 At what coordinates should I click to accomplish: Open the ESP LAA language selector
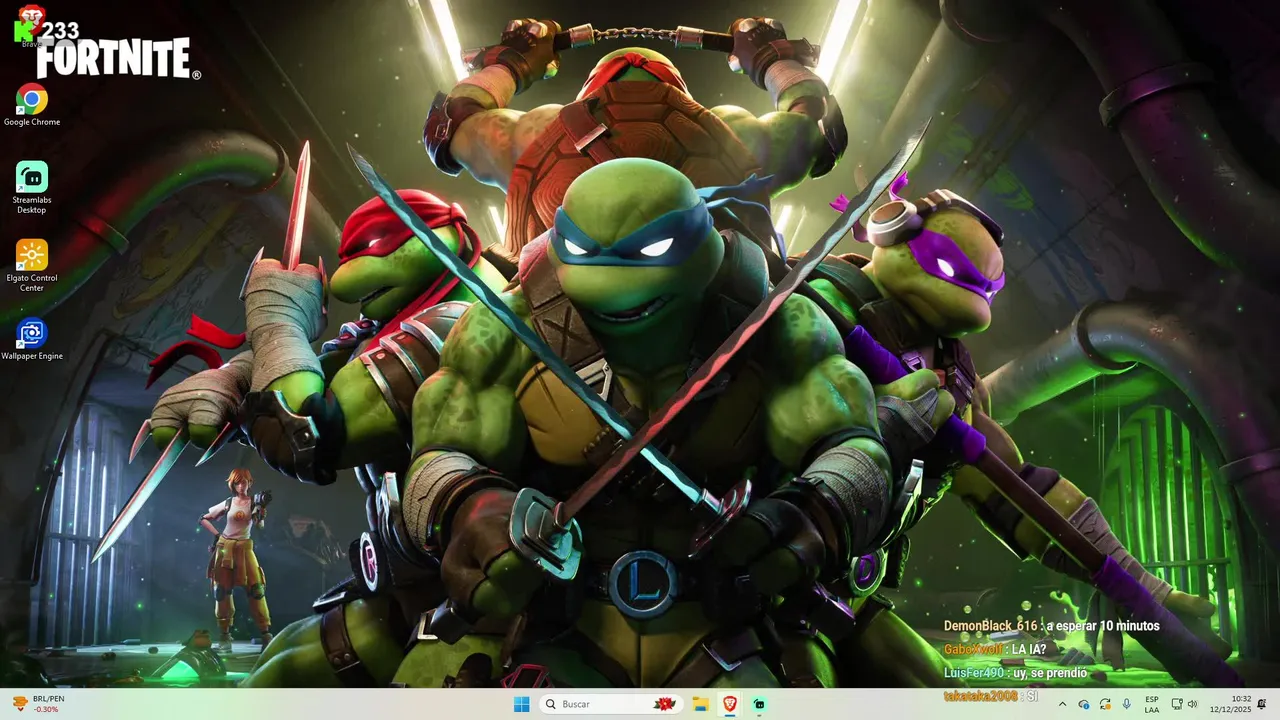1152,704
